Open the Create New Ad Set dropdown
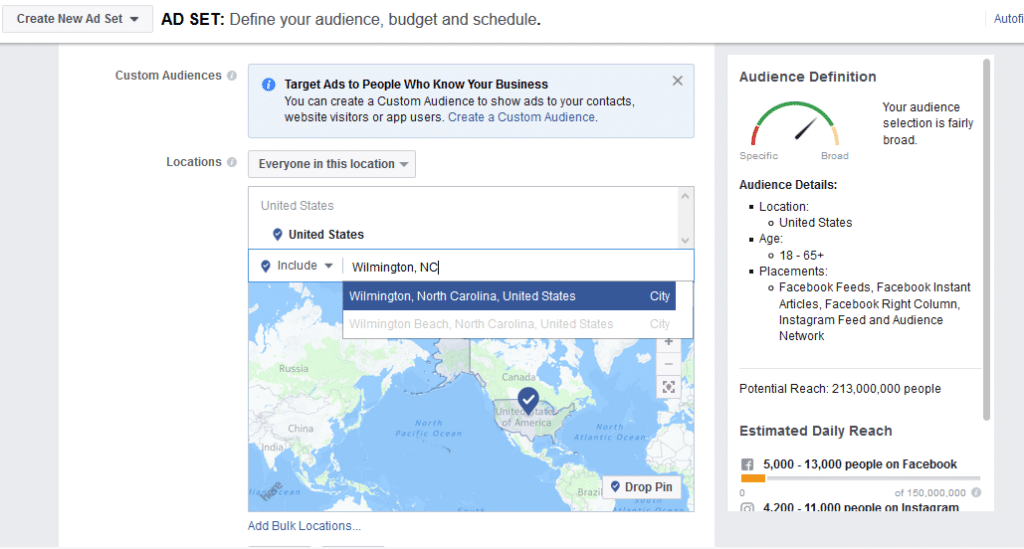Image resolution: width=1024 pixels, height=549 pixels. tap(77, 19)
